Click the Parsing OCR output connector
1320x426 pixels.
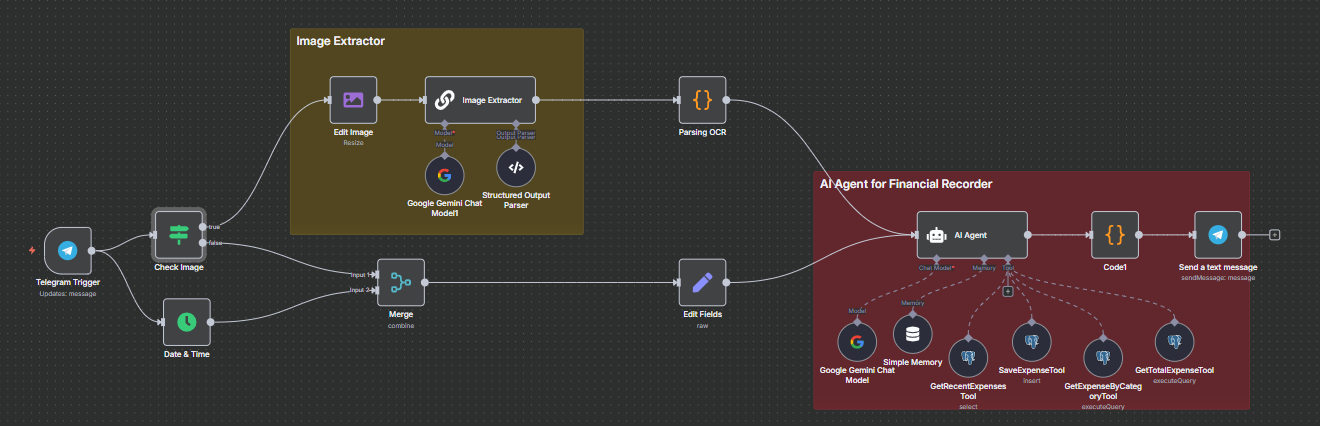point(727,100)
